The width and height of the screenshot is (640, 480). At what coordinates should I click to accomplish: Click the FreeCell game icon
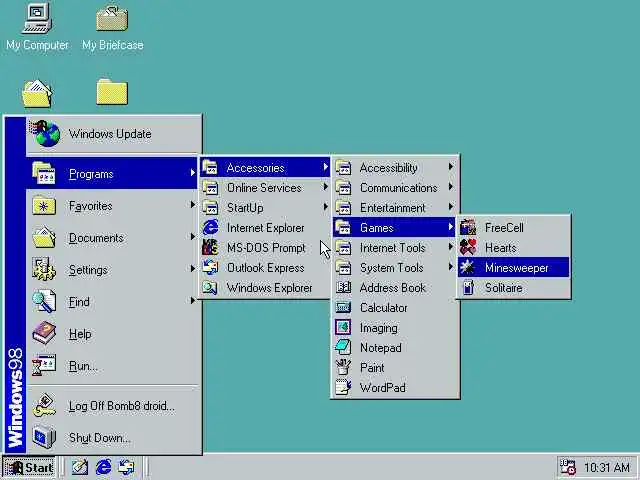point(468,227)
